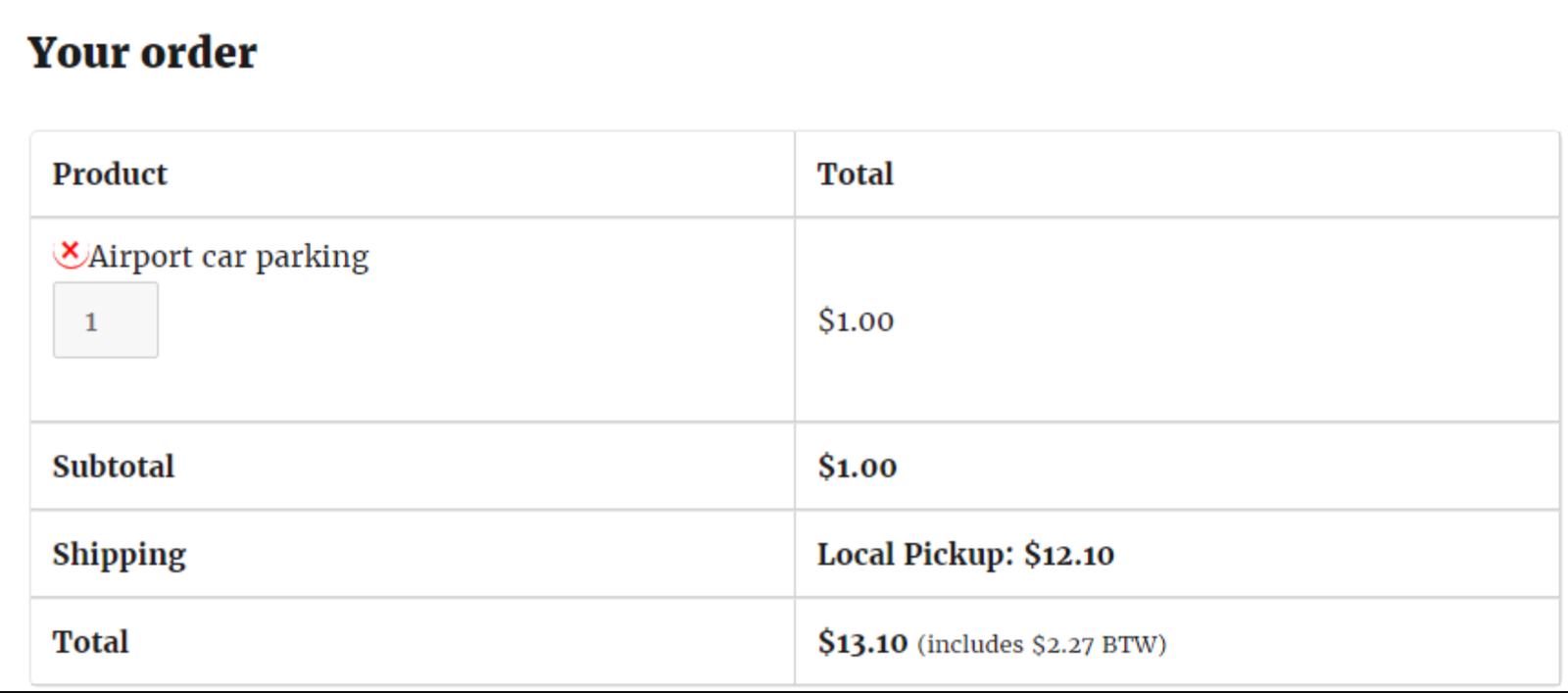Click the Total label in the bottom row
1568x693 pixels.
[x=90, y=642]
